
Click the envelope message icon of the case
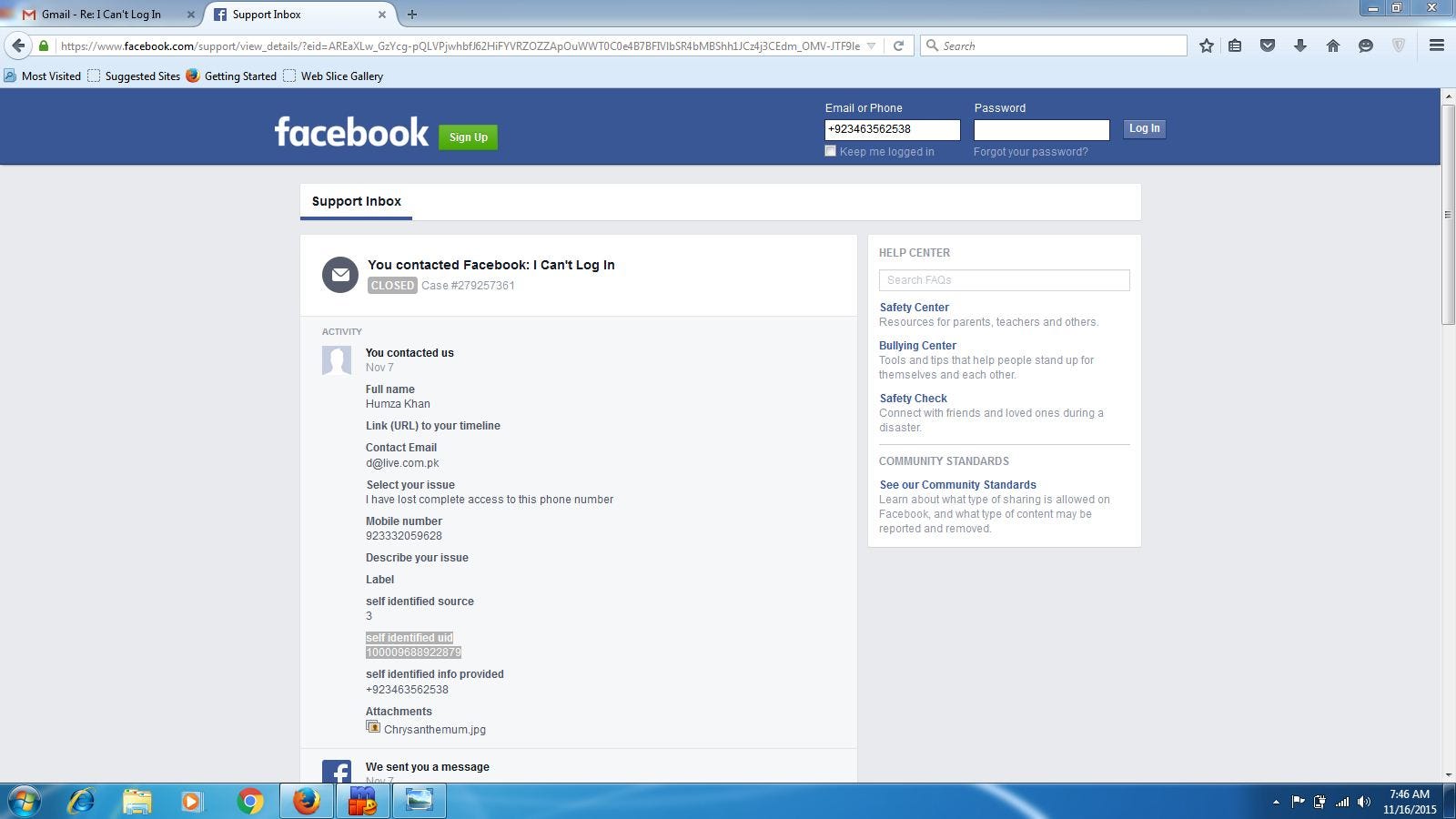[340, 275]
